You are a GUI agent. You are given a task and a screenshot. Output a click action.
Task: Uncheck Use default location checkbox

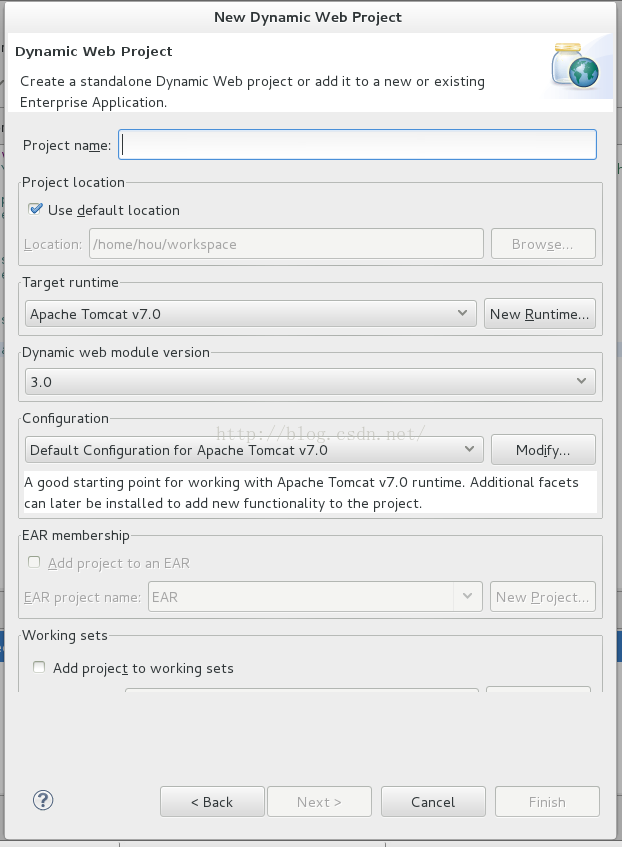[x=36, y=209]
